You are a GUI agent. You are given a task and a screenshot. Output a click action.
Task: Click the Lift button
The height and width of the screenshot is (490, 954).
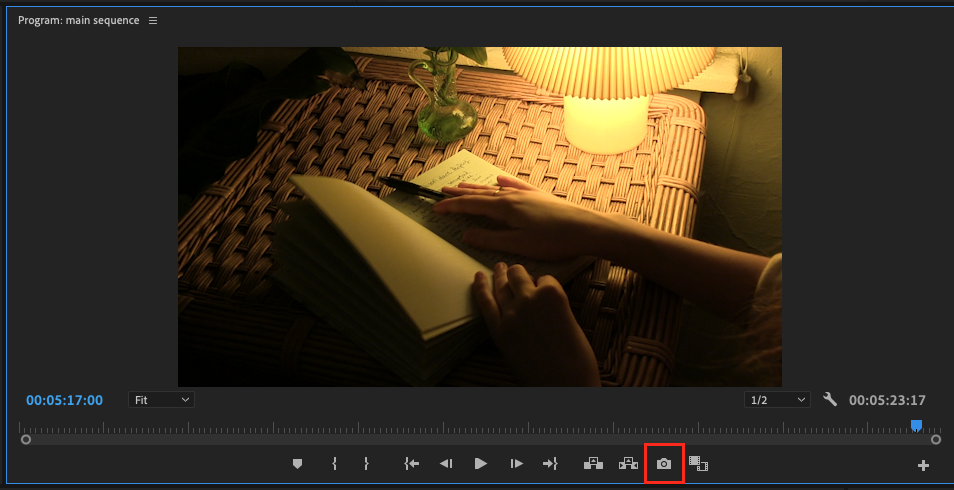pyautogui.click(x=593, y=464)
